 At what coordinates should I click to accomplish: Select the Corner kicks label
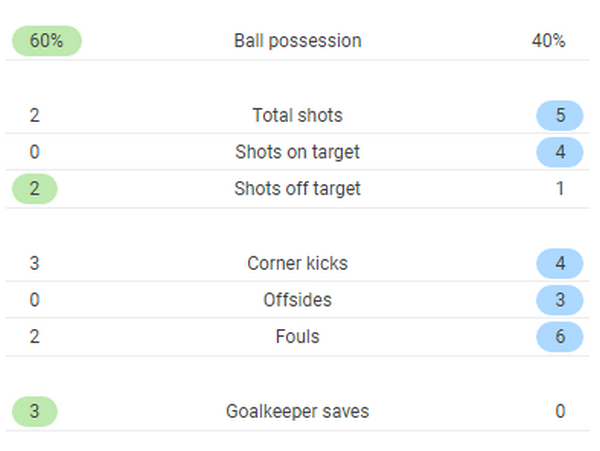[297, 263]
